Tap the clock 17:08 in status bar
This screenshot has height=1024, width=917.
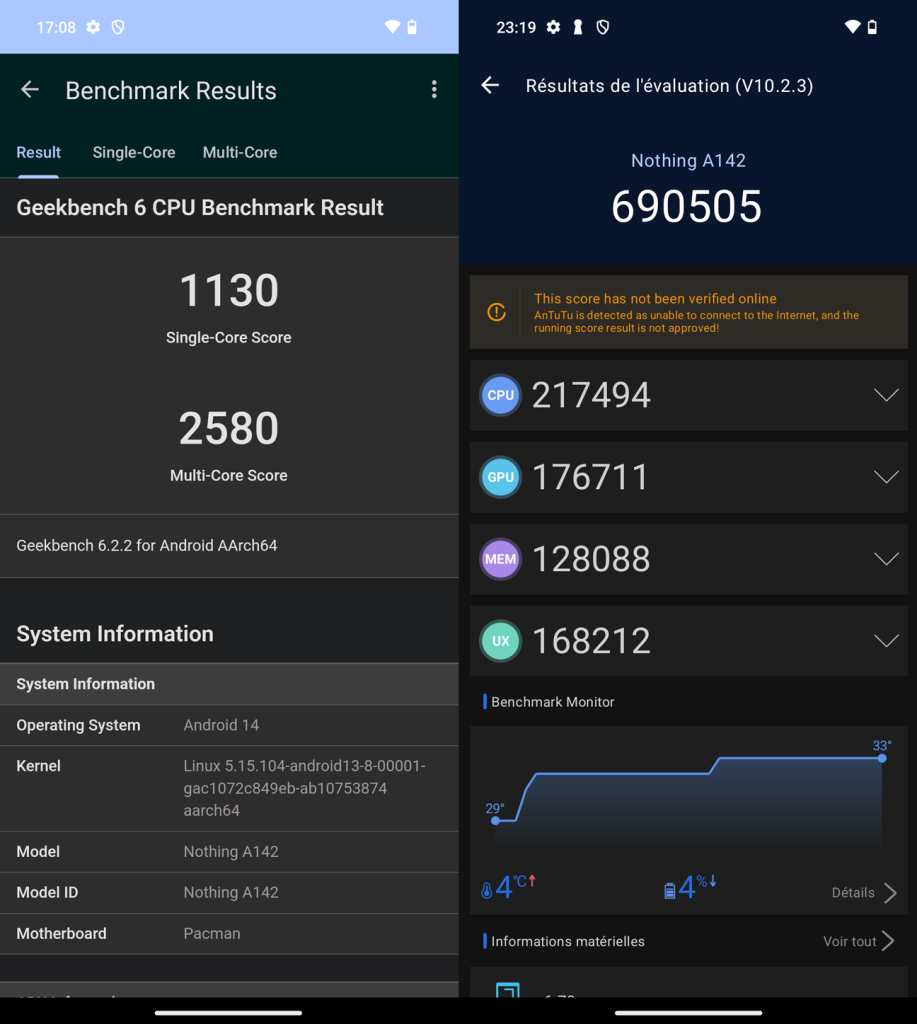[x=56, y=27]
